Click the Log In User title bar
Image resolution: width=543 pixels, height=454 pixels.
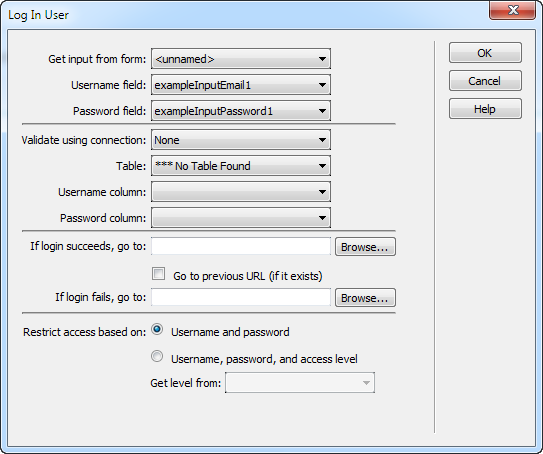242,15
